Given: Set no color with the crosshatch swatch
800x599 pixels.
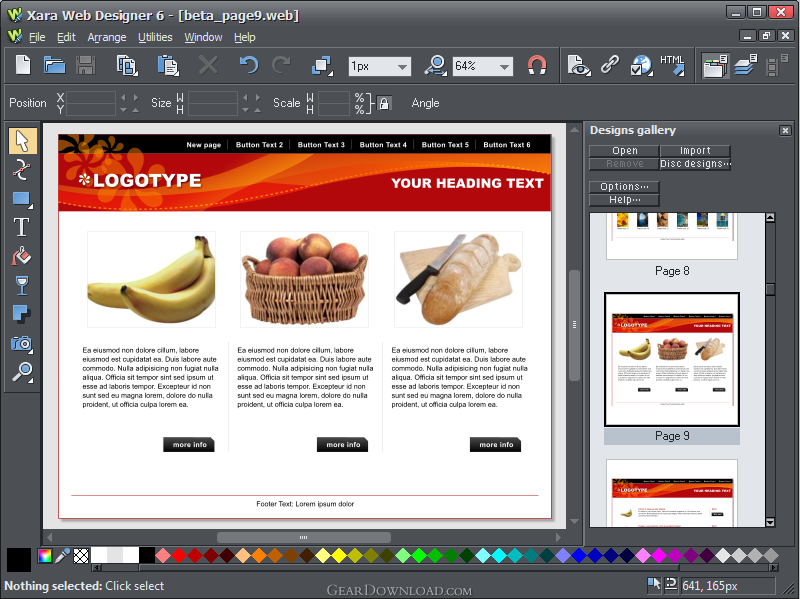Looking at the screenshot, I should coord(81,556).
